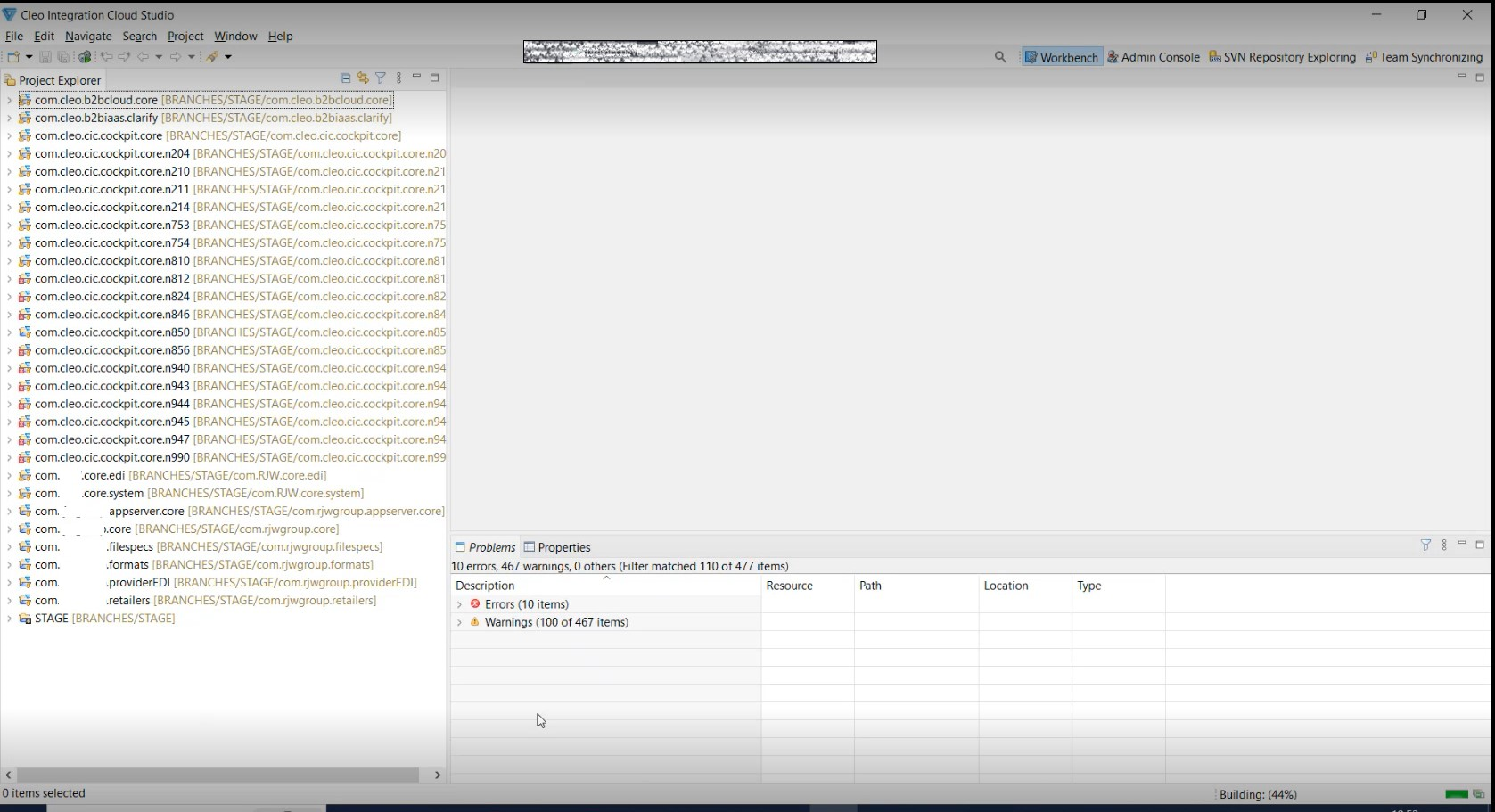
Task: Open the Search menu
Action: tap(139, 37)
